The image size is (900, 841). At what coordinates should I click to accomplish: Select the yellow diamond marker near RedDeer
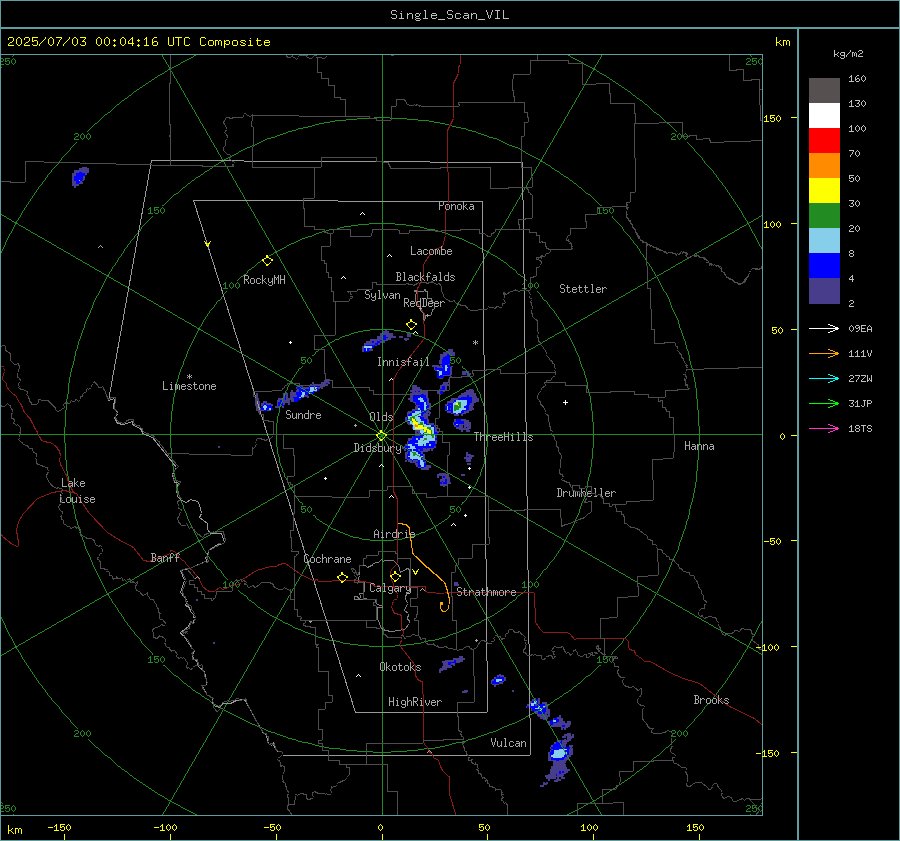point(411,325)
